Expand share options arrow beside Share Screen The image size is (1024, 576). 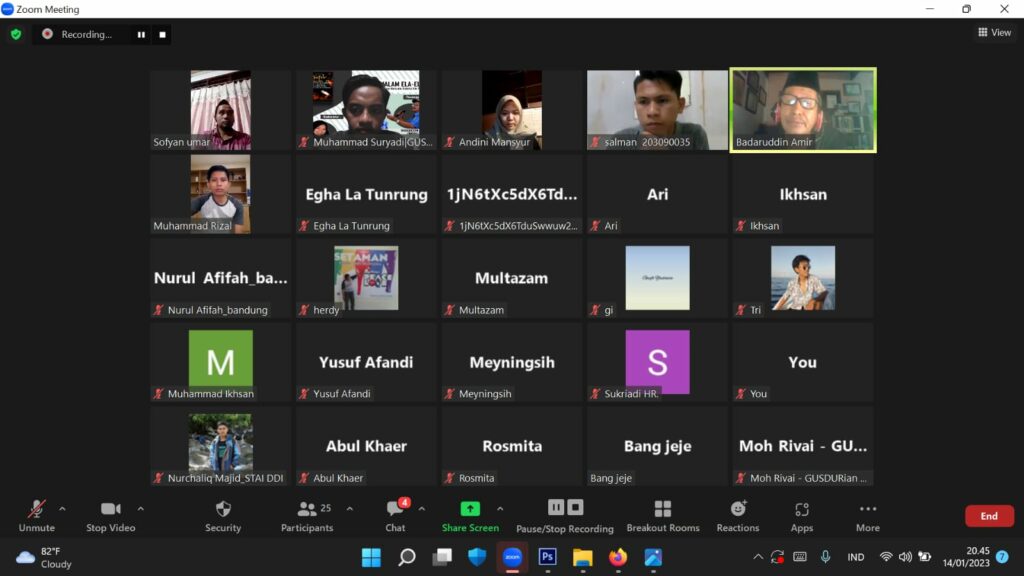coord(500,508)
